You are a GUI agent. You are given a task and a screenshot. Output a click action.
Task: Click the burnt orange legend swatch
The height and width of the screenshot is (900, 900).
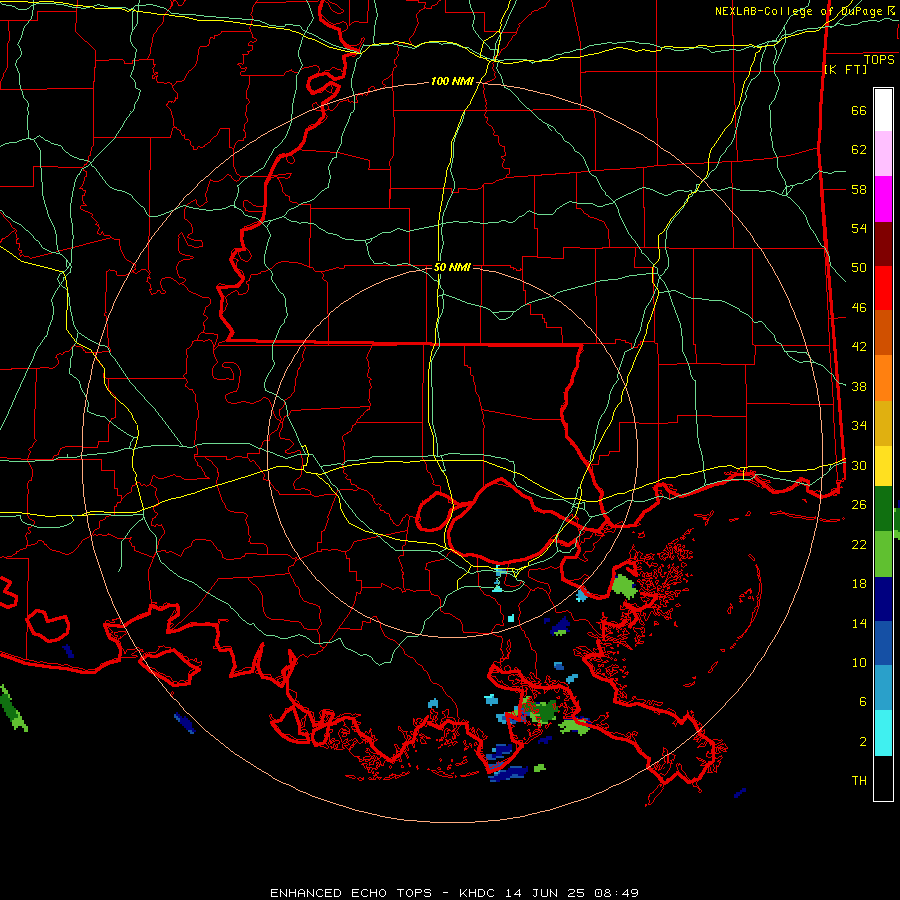tap(883, 333)
